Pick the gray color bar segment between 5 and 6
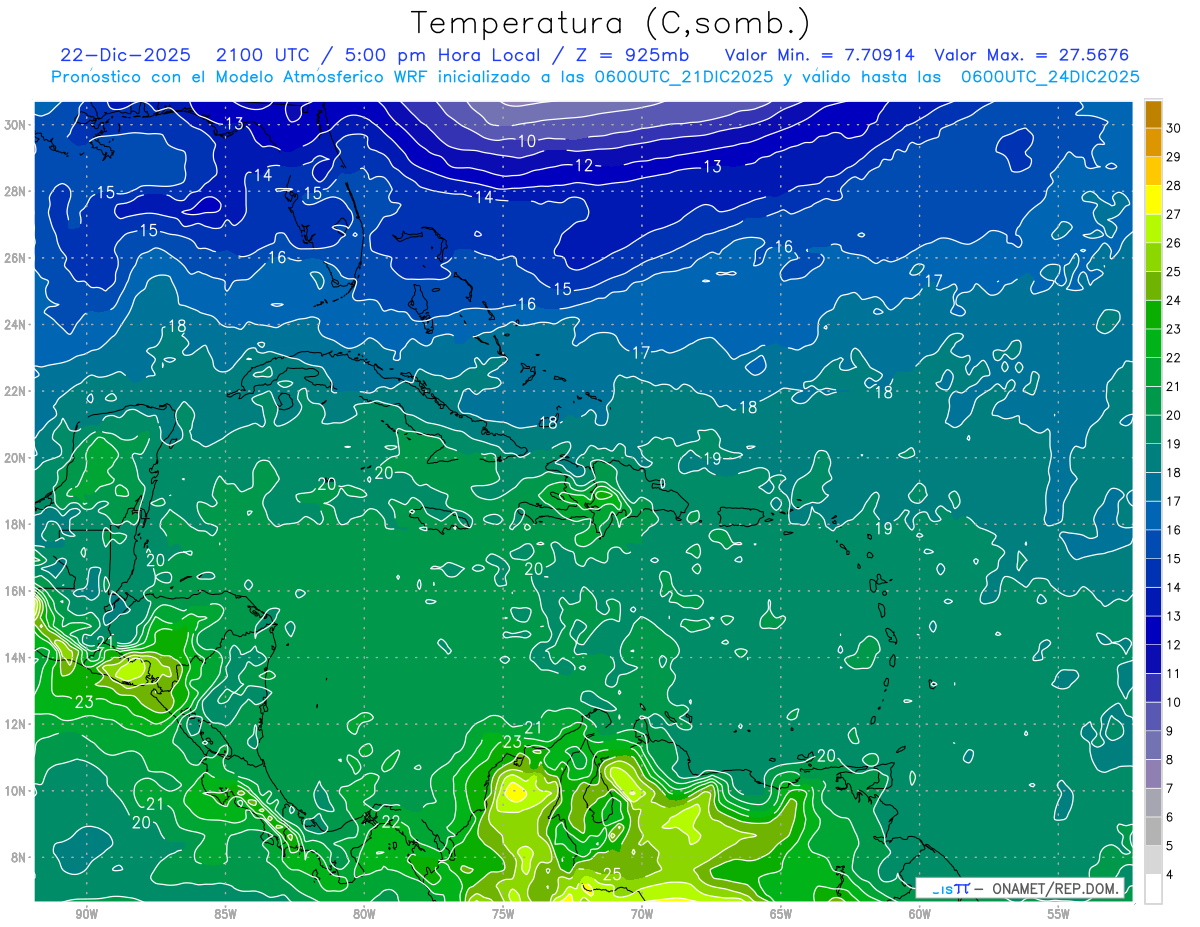The image size is (1200, 927). point(1153,832)
